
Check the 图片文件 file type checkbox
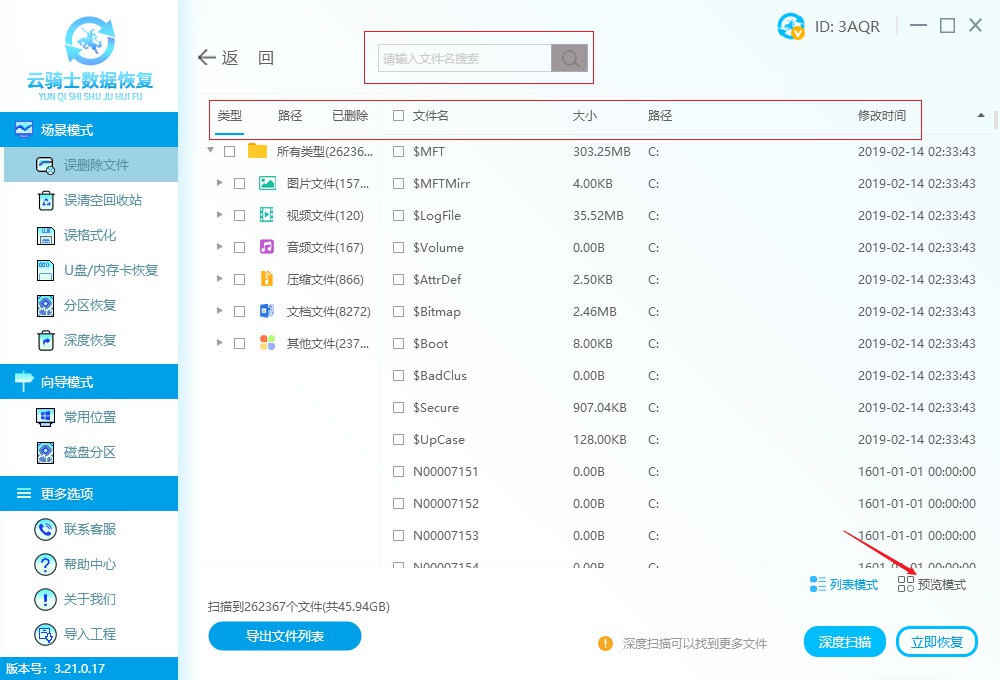237,183
